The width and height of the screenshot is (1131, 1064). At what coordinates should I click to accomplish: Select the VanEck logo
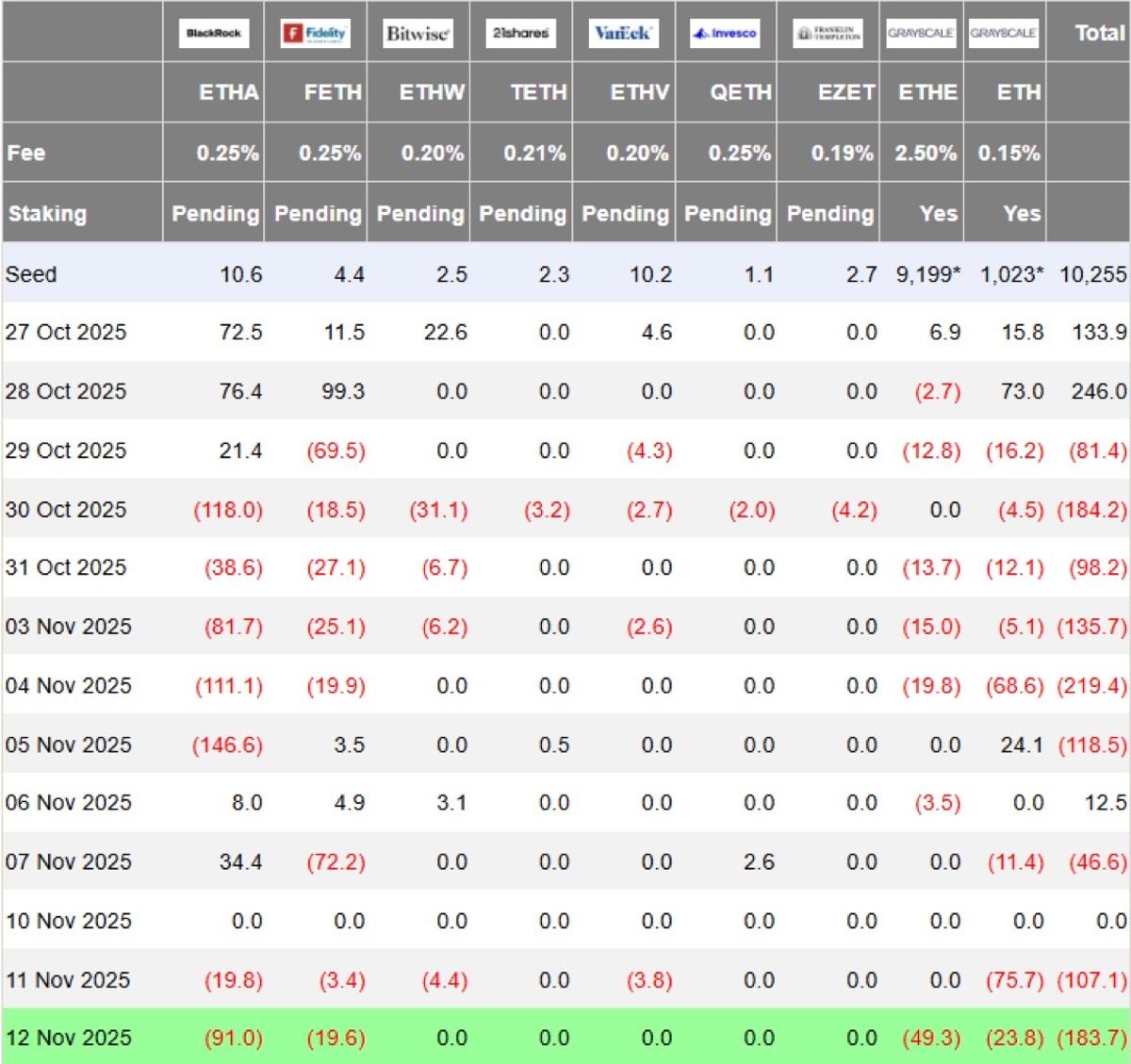coord(623,33)
